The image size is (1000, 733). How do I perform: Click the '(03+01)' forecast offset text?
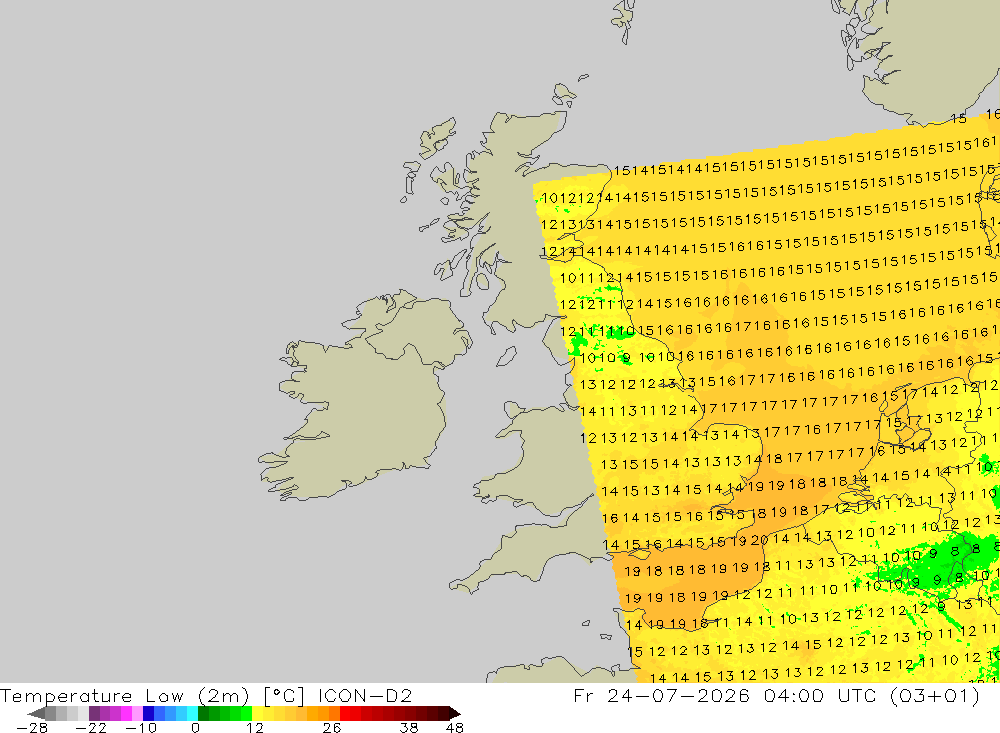point(934,696)
